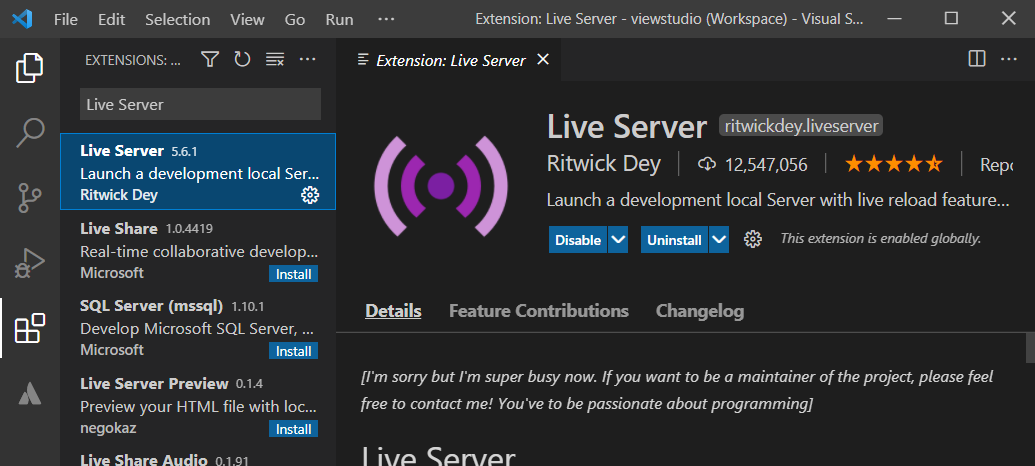
Task: Install the Live Share extension
Action: coord(294,274)
